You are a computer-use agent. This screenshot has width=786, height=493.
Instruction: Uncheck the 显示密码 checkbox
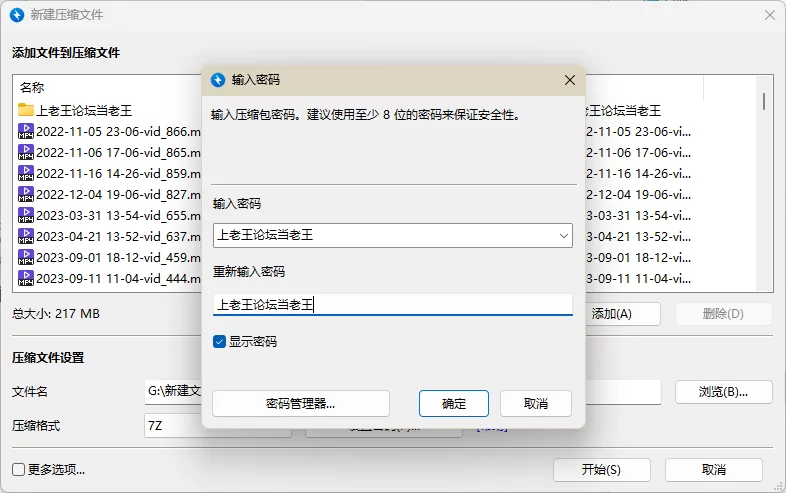(x=220, y=342)
